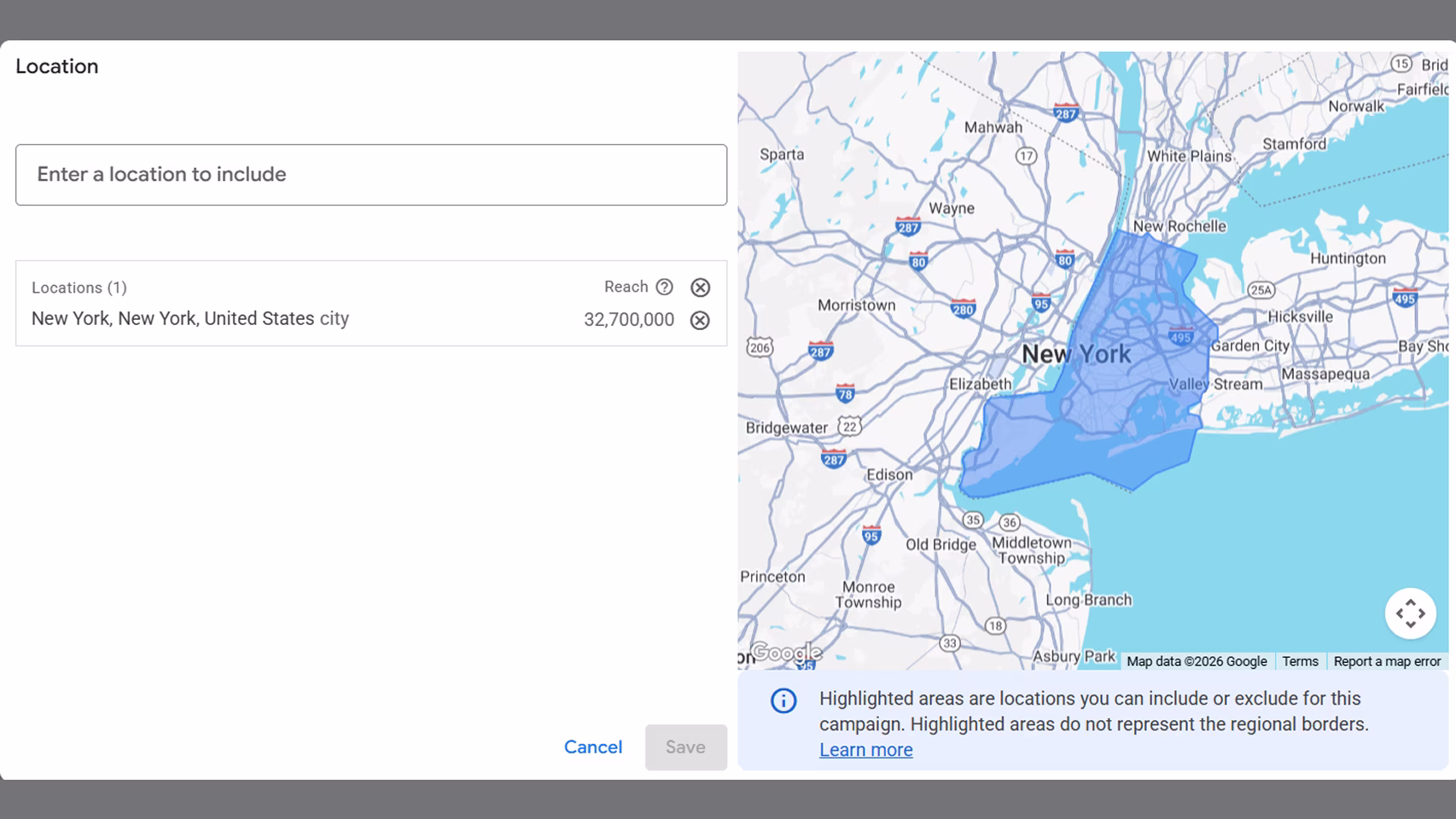The width and height of the screenshot is (1456, 819).
Task: Remove all locations with header X icon
Action: (x=700, y=288)
